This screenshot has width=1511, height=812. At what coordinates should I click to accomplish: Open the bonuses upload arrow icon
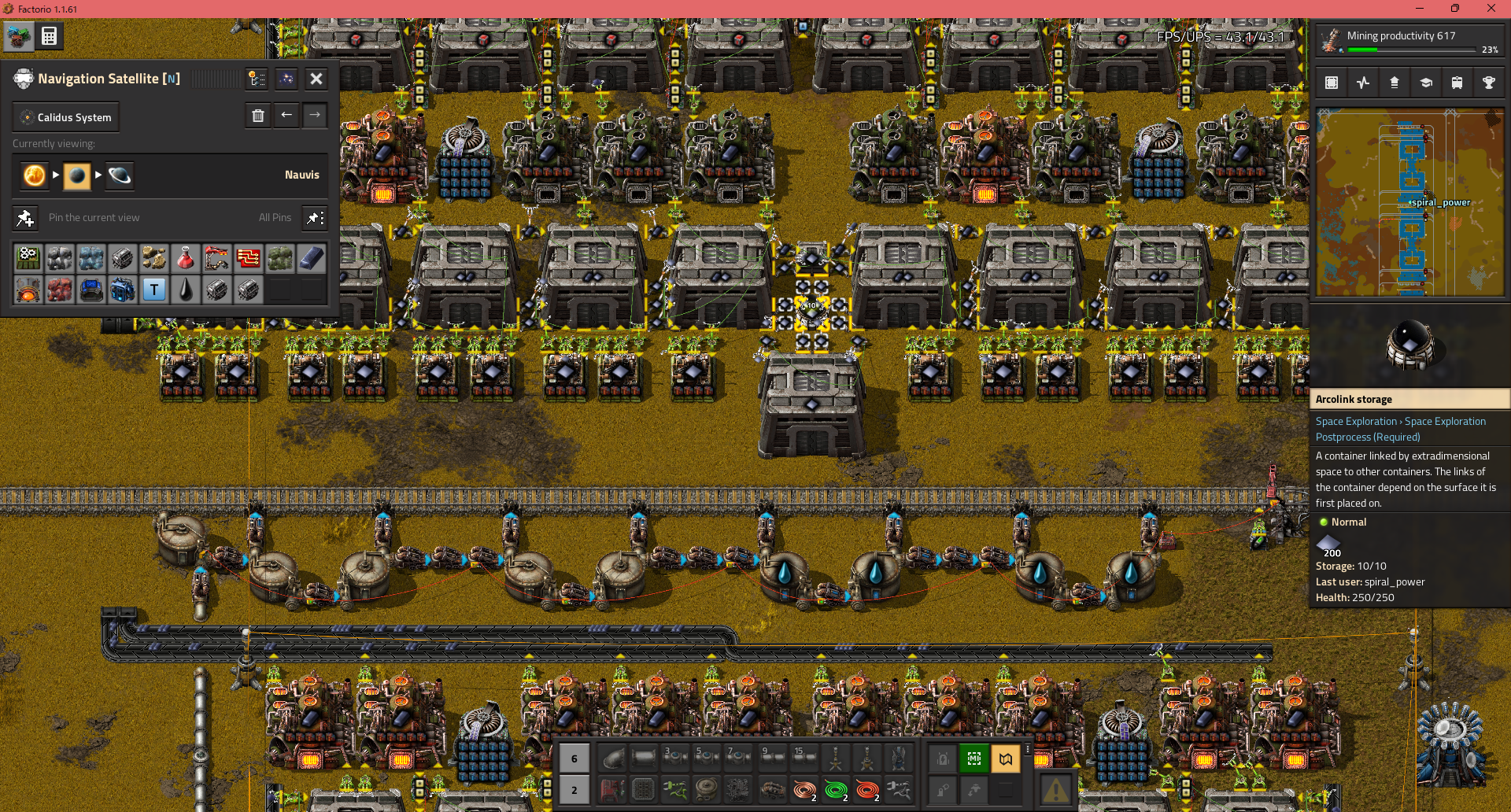[x=1395, y=83]
